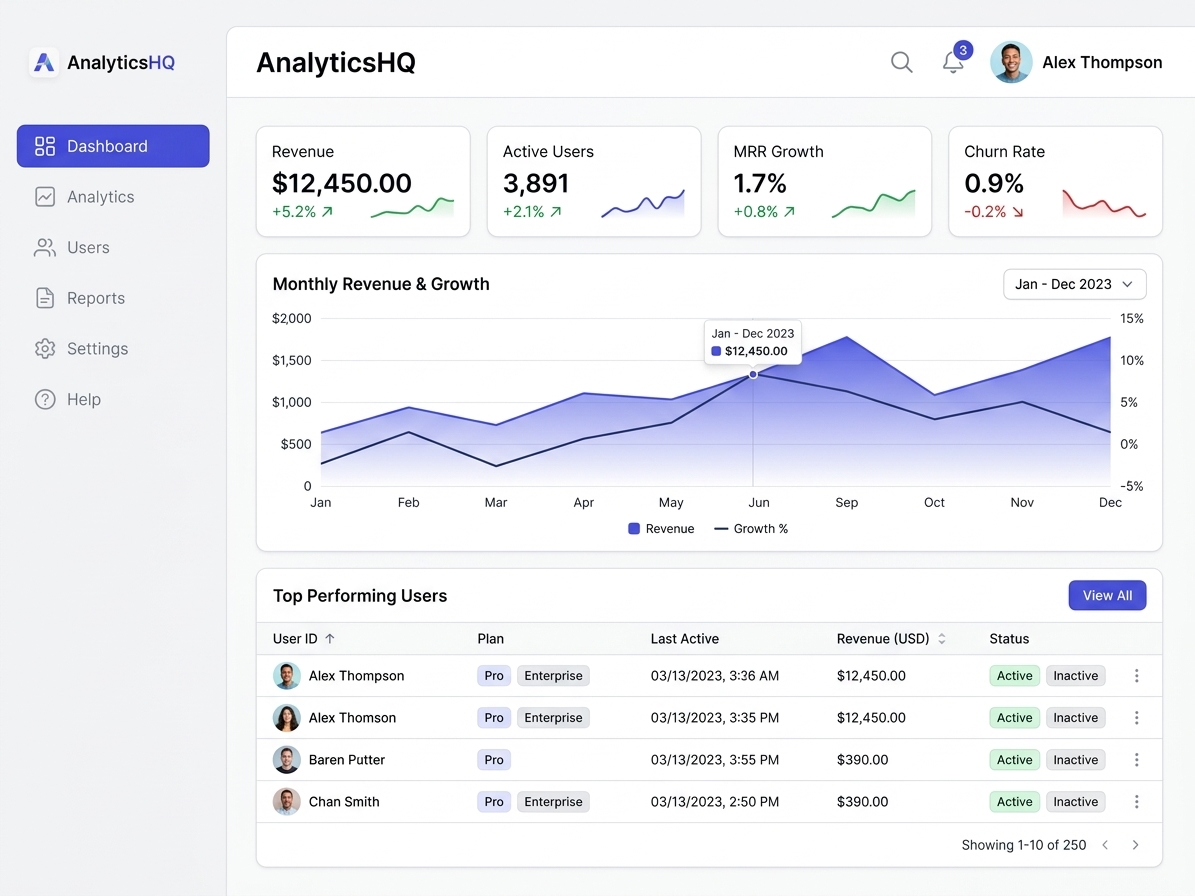The height and width of the screenshot is (896, 1195).
Task: Go to the next page of users
Action: point(1135,844)
